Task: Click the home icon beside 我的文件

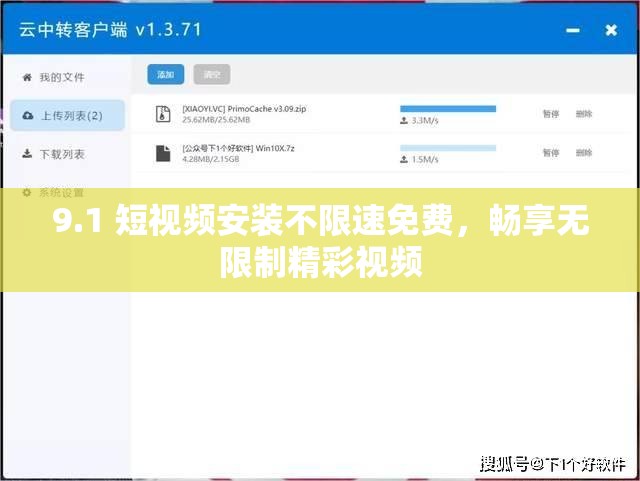Action: 27,77
